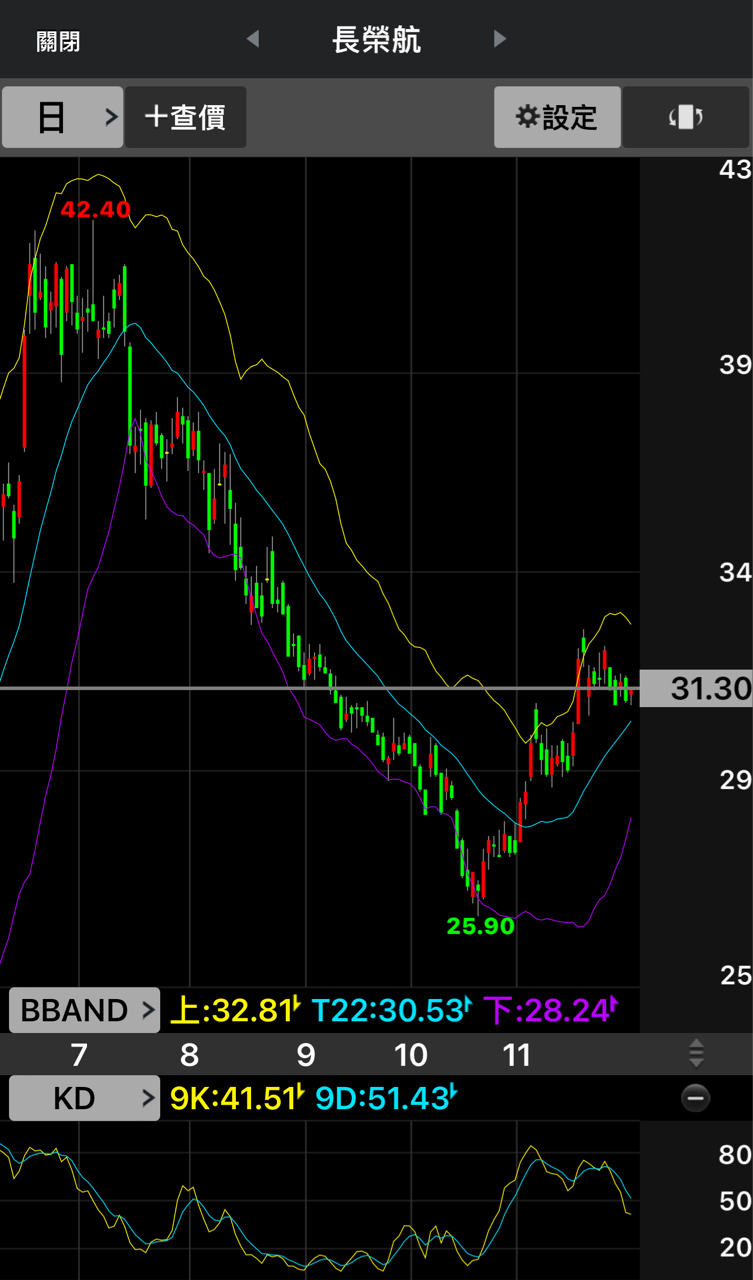Tap the 9K:41.51 indicator value
This screenshot has width=753, height=1280.
click(x=235, y=1098)
